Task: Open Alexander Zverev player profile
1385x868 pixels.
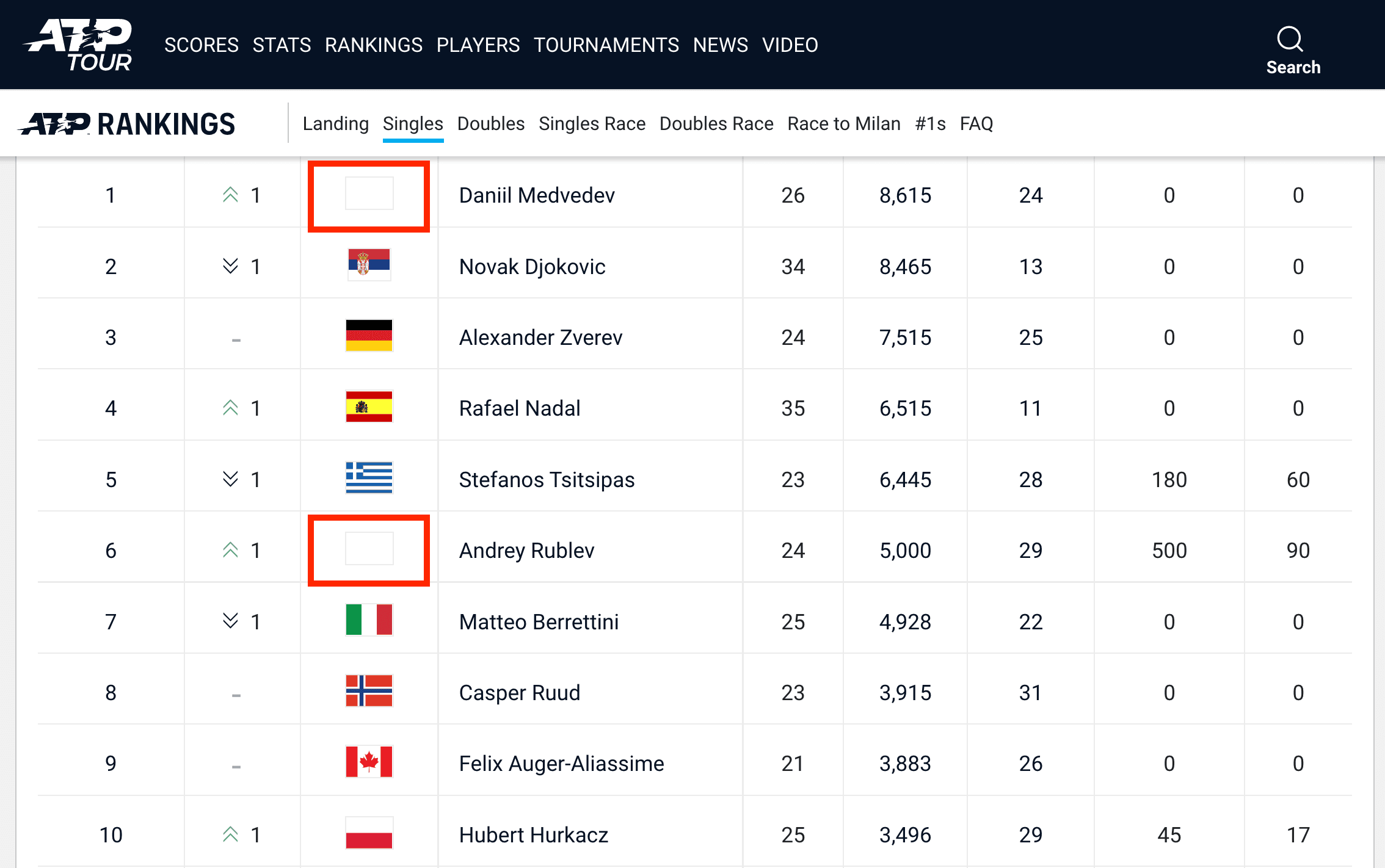Action: [x=540, y=338]
